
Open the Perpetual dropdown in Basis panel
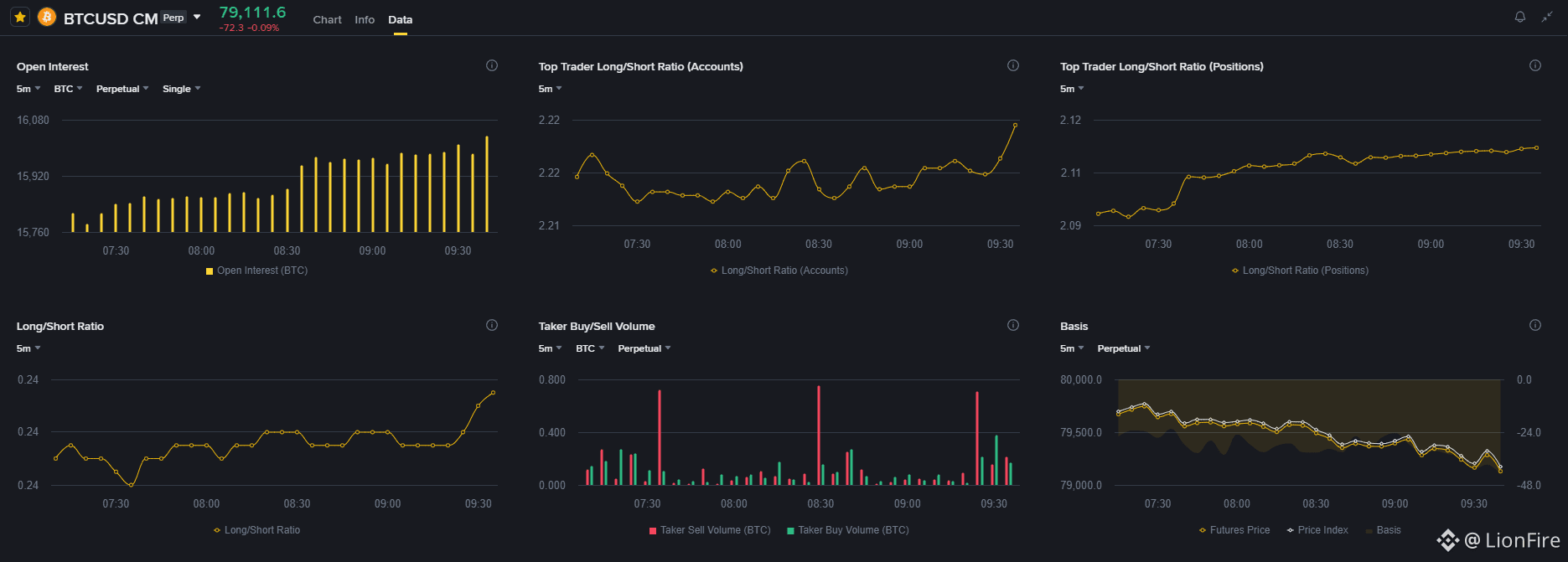(1124, 348)
